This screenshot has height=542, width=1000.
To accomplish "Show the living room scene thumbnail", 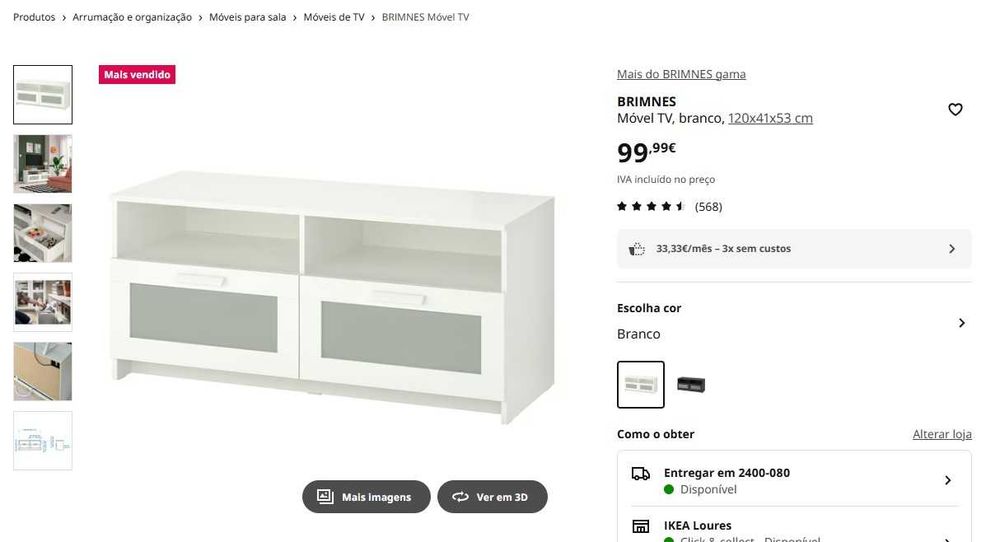I will [43, 164].
